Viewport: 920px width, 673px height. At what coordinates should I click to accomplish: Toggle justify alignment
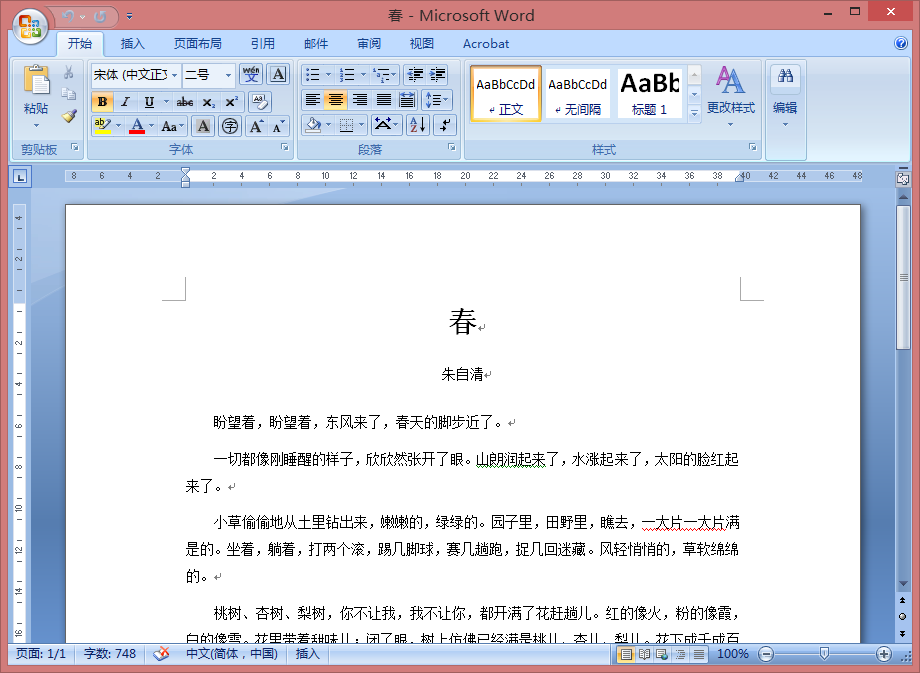tap(383, 100)
